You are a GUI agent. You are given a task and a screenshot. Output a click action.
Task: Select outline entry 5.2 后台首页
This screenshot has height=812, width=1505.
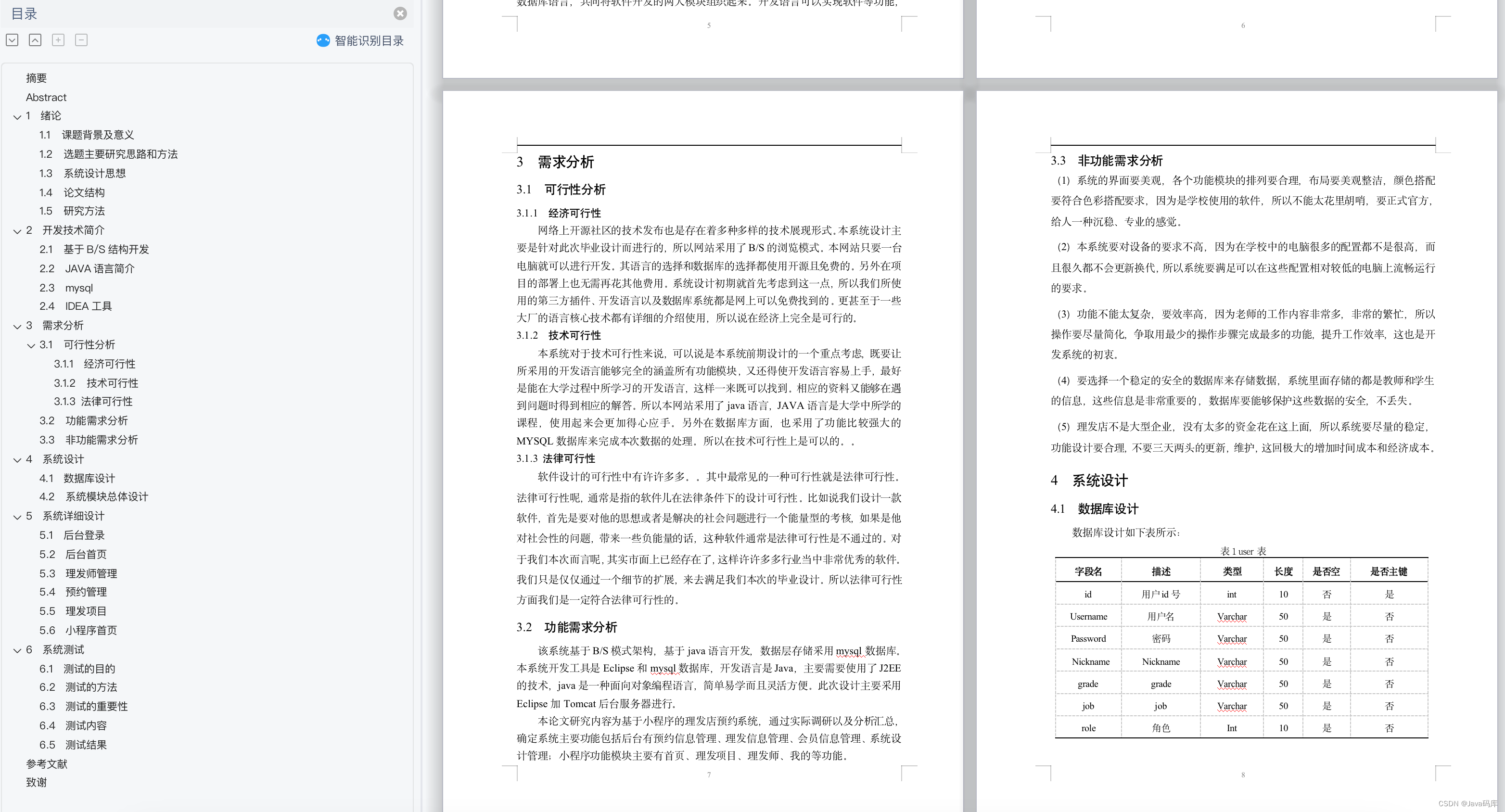point(73,554)
